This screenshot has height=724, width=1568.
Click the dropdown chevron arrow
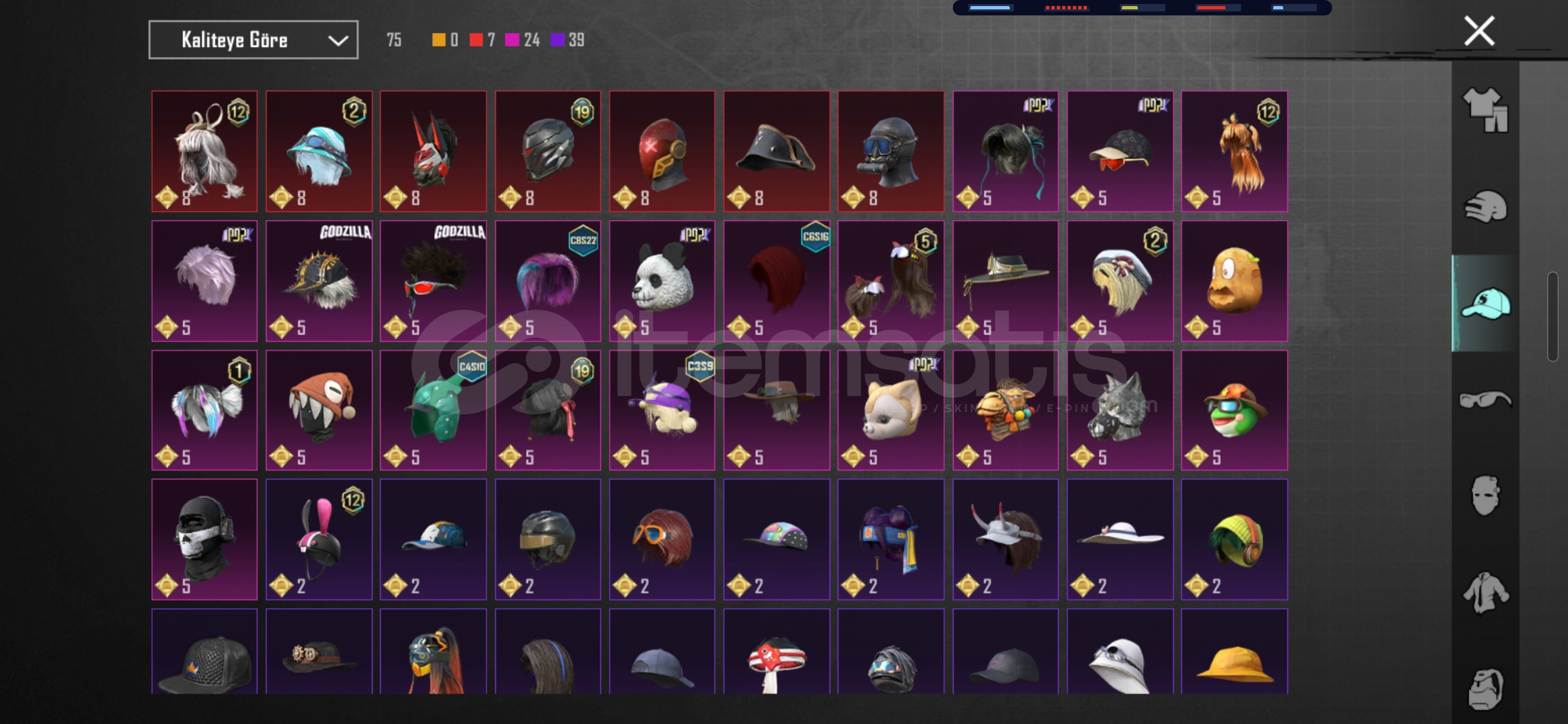(x=338, y=41)
